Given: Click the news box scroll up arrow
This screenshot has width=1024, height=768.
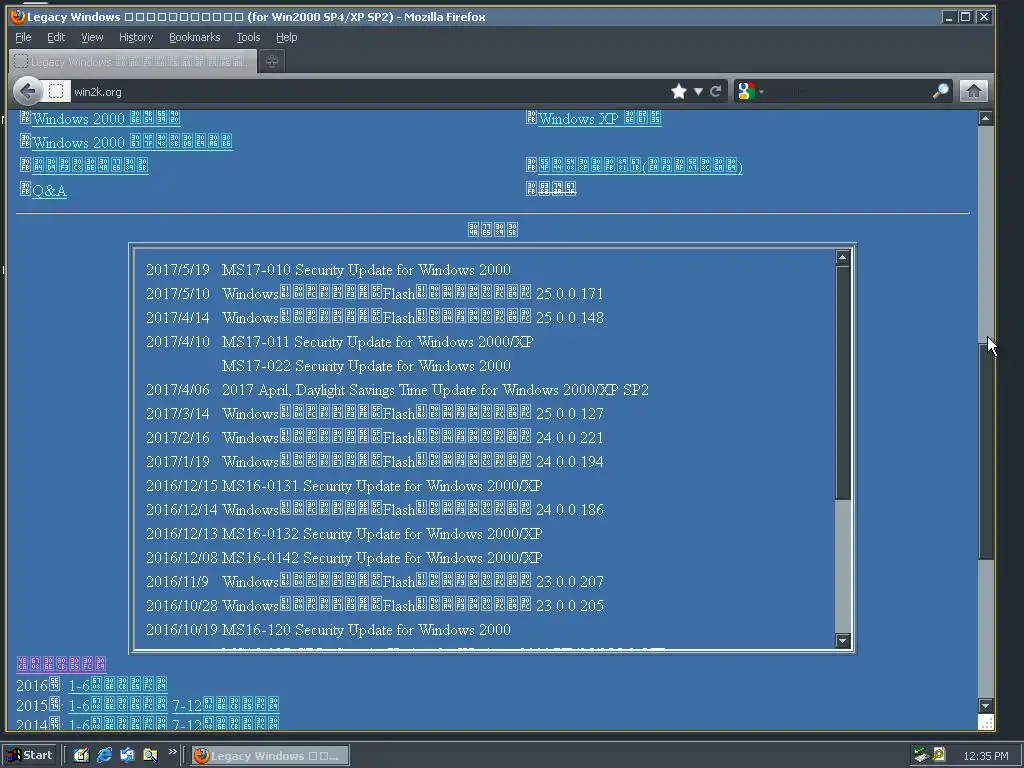Looking at the screenshot, I should 842,257.
